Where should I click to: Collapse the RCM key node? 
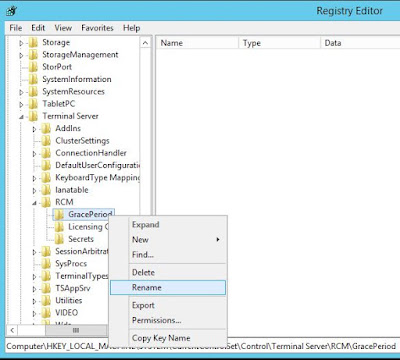pyautogui.click(x=35, y=203)
